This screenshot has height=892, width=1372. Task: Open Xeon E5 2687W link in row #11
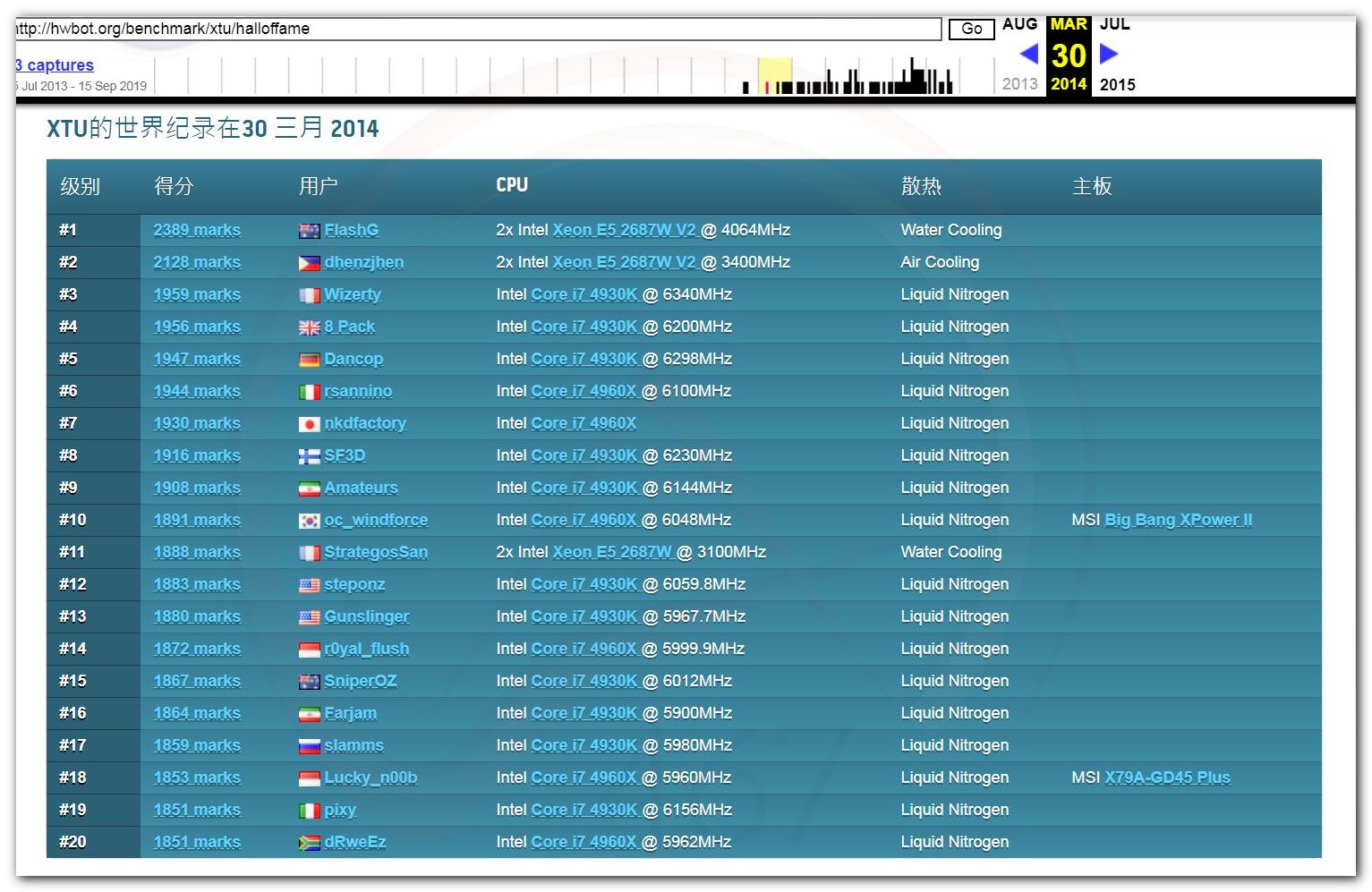pyautogui.click(x=612, y=552)
